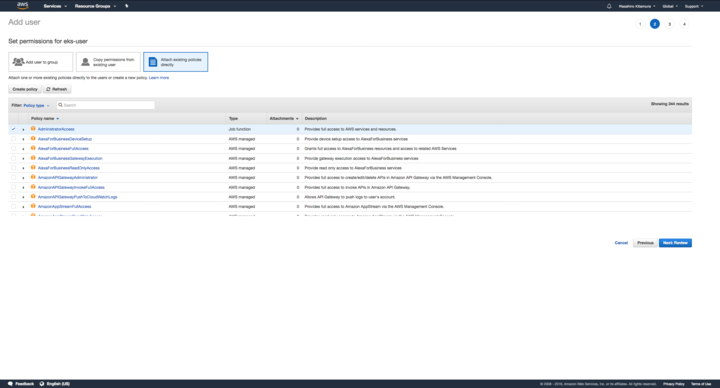The width and height of the screenshot is (720, 388).
Task: Go to wizard step 3 indicator
Action: pyautogui.click(x=669, y=24)
